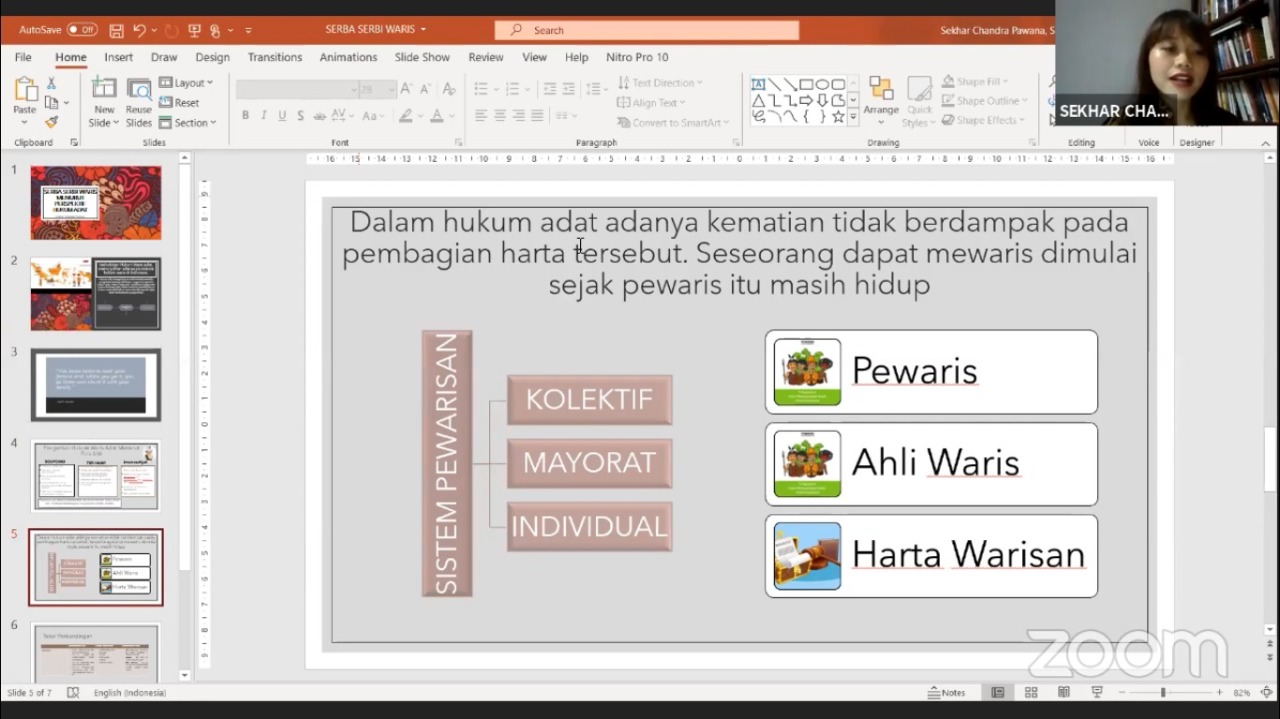Image resolution: width=1280 pixels, height=719 pixels.
Task: Decrease font size with the small A
Action: click(x=426, y=89)
